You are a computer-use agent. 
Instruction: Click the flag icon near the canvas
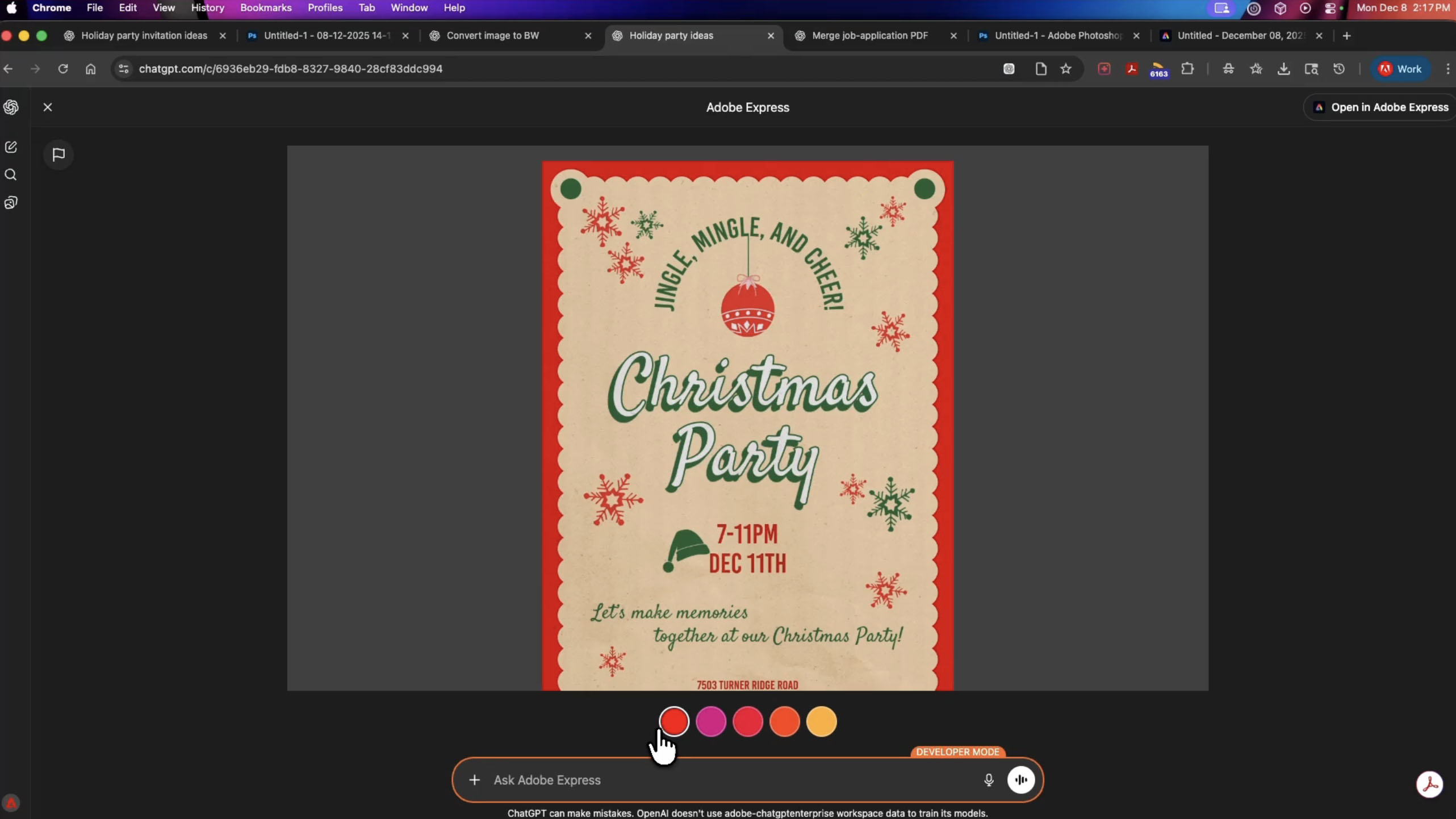tap(58, 154)
